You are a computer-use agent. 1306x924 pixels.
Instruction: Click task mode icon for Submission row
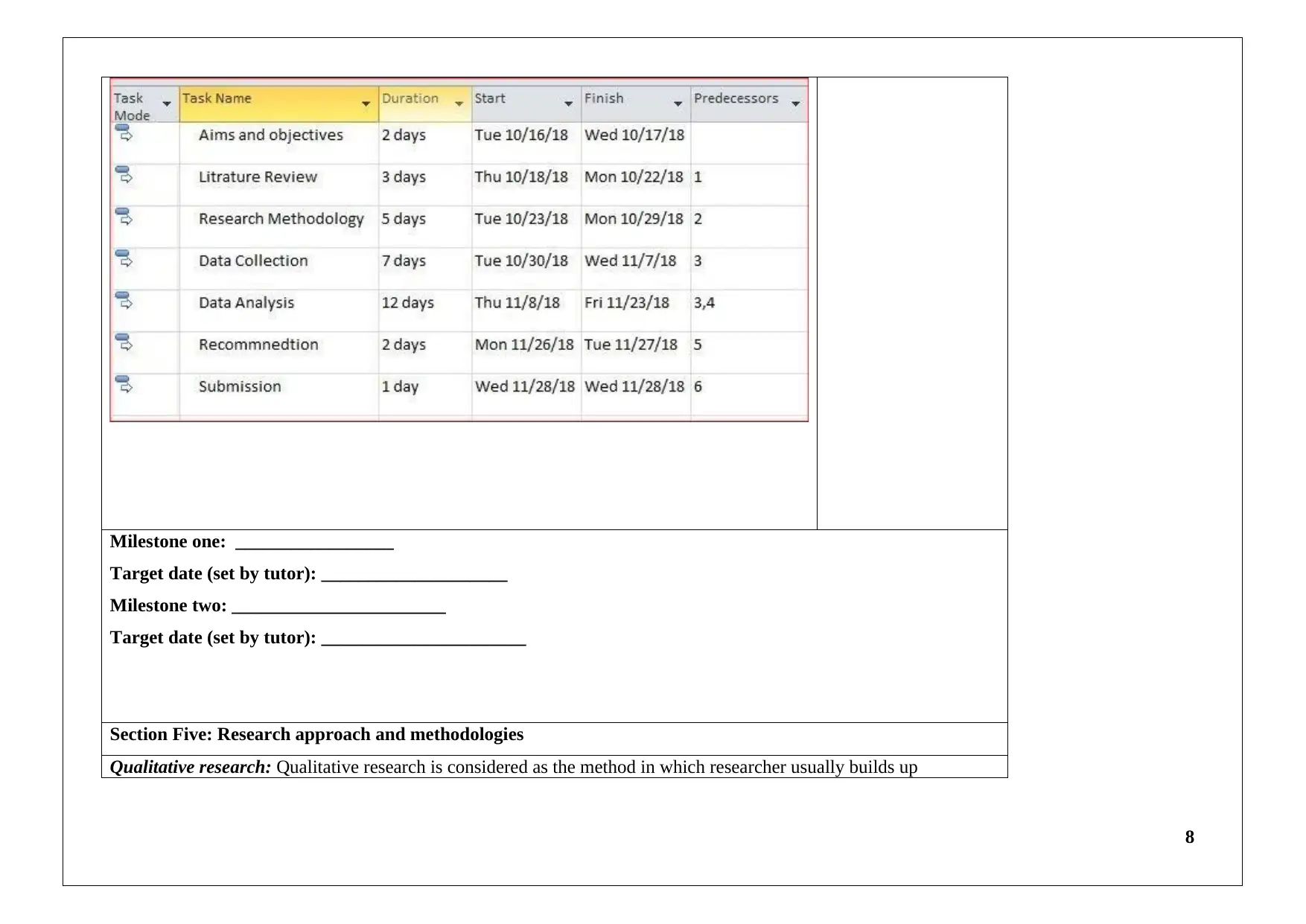coord(124,384)
